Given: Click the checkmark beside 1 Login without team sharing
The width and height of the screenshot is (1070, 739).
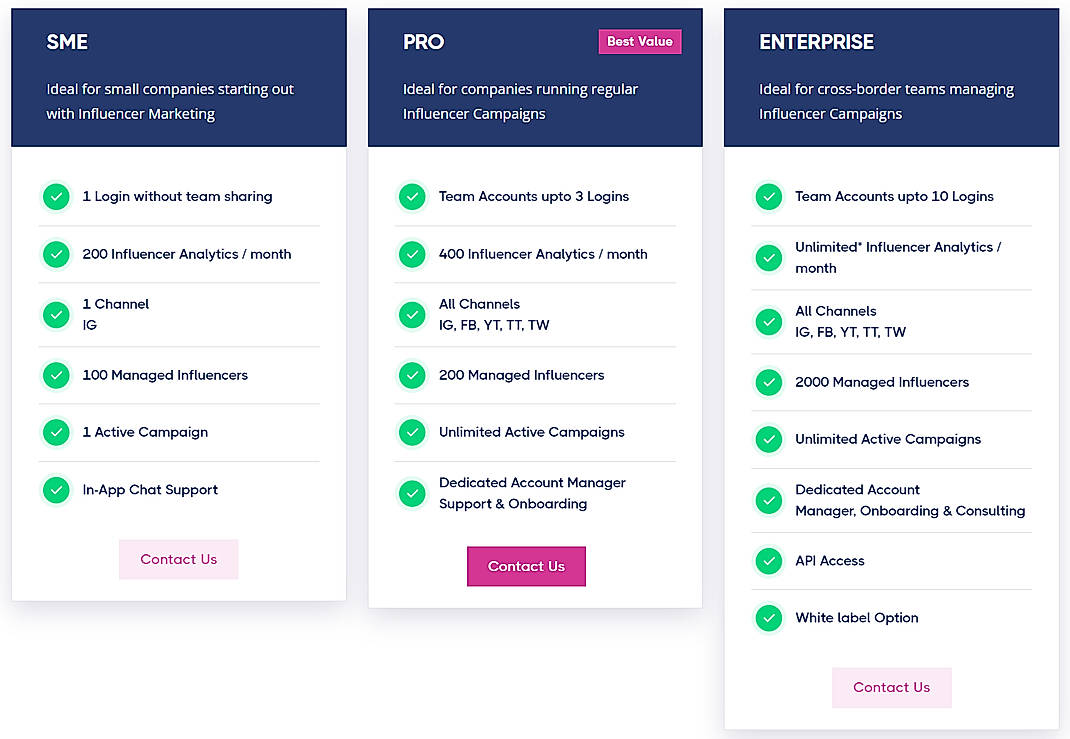Looking at the screenshot, I should 56,197.
